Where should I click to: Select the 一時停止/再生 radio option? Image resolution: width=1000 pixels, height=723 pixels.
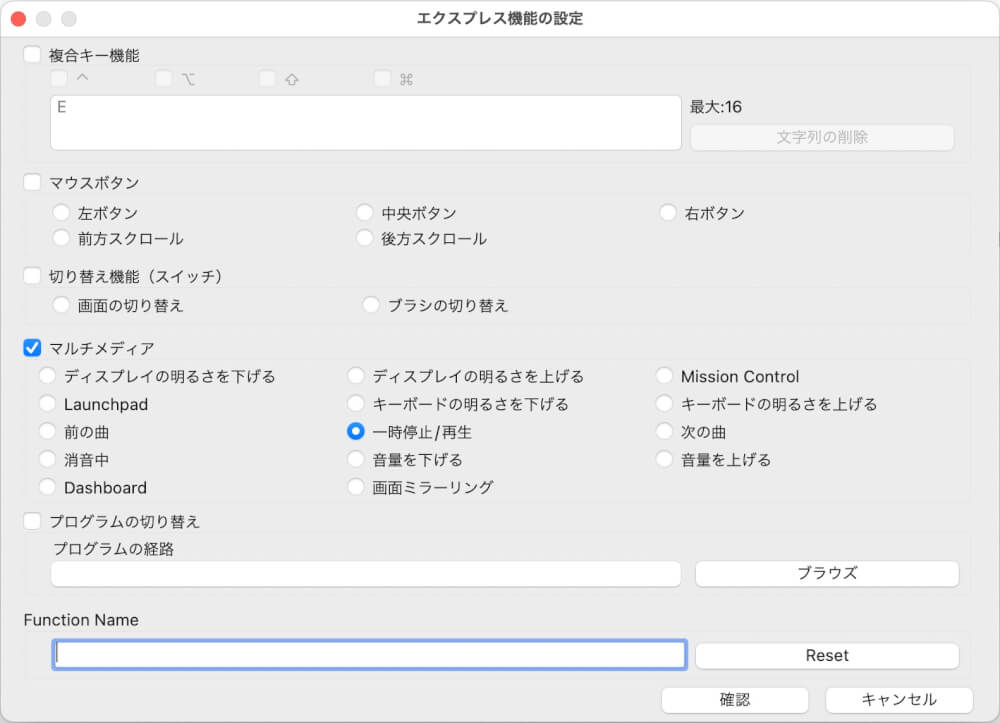point(356,432)
